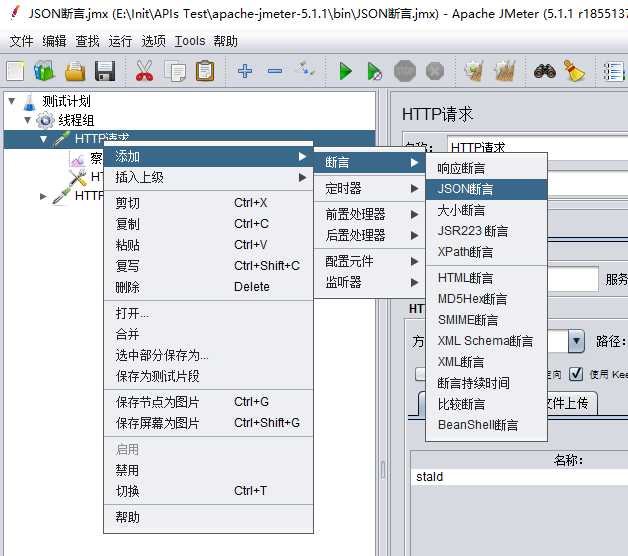This screenshot has height=556, width=628.
Task: Open the Templates toolbar icon
Action: (x=44, y=71)
